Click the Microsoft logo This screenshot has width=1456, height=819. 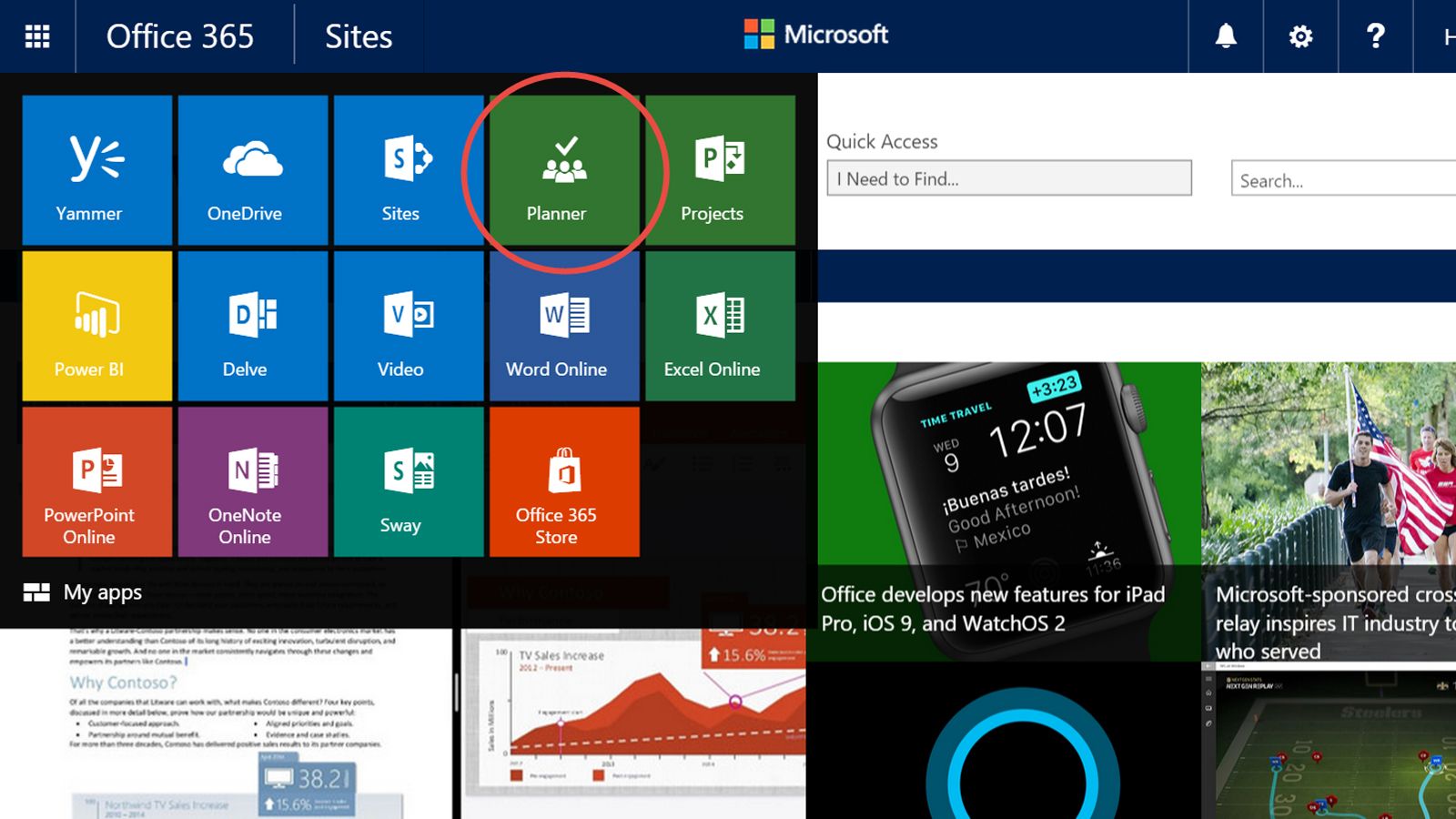pyautogui.click(x=815, y=35)
